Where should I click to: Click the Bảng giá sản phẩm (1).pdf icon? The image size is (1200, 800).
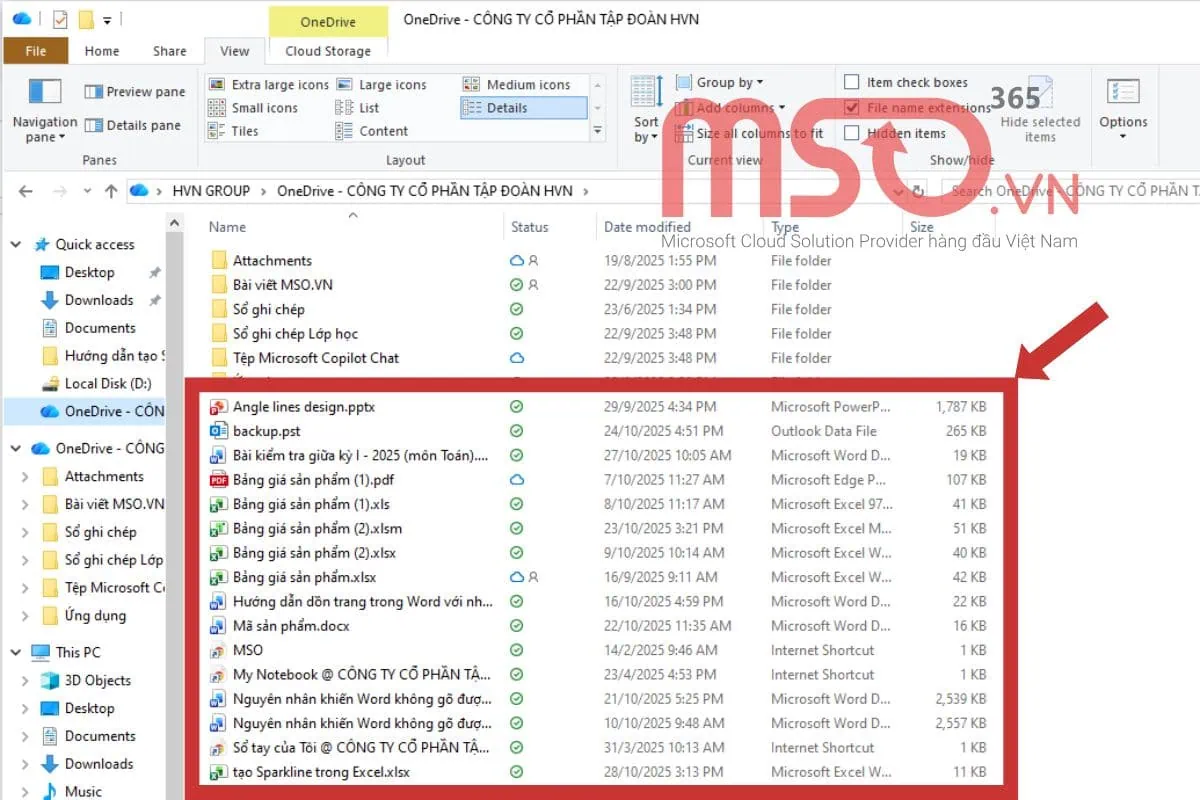pos(219,480)
